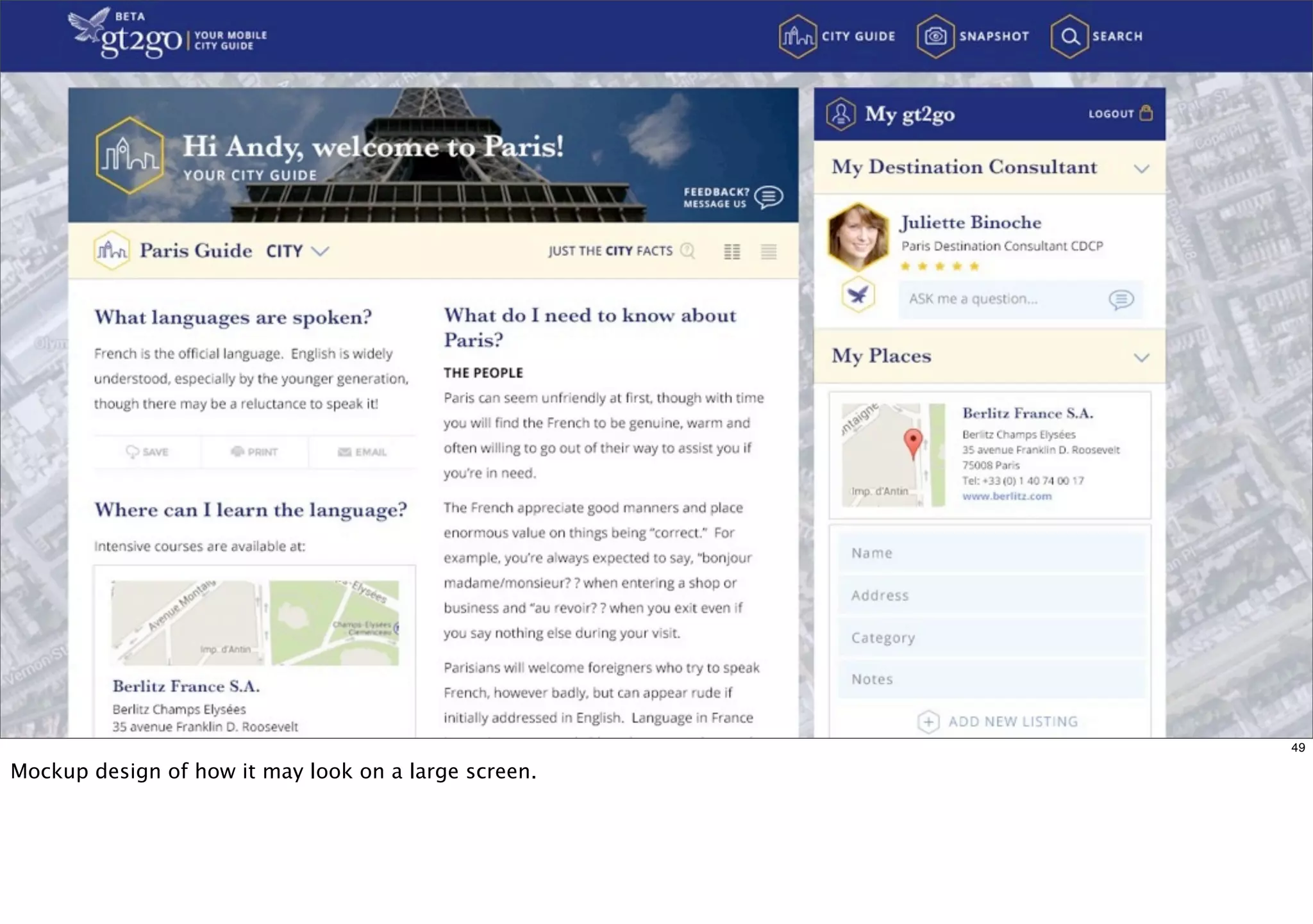This screenshot has height=924, width=1313.
Task: Click the Logout lock icon
Action: click(x=1146, y=113)
